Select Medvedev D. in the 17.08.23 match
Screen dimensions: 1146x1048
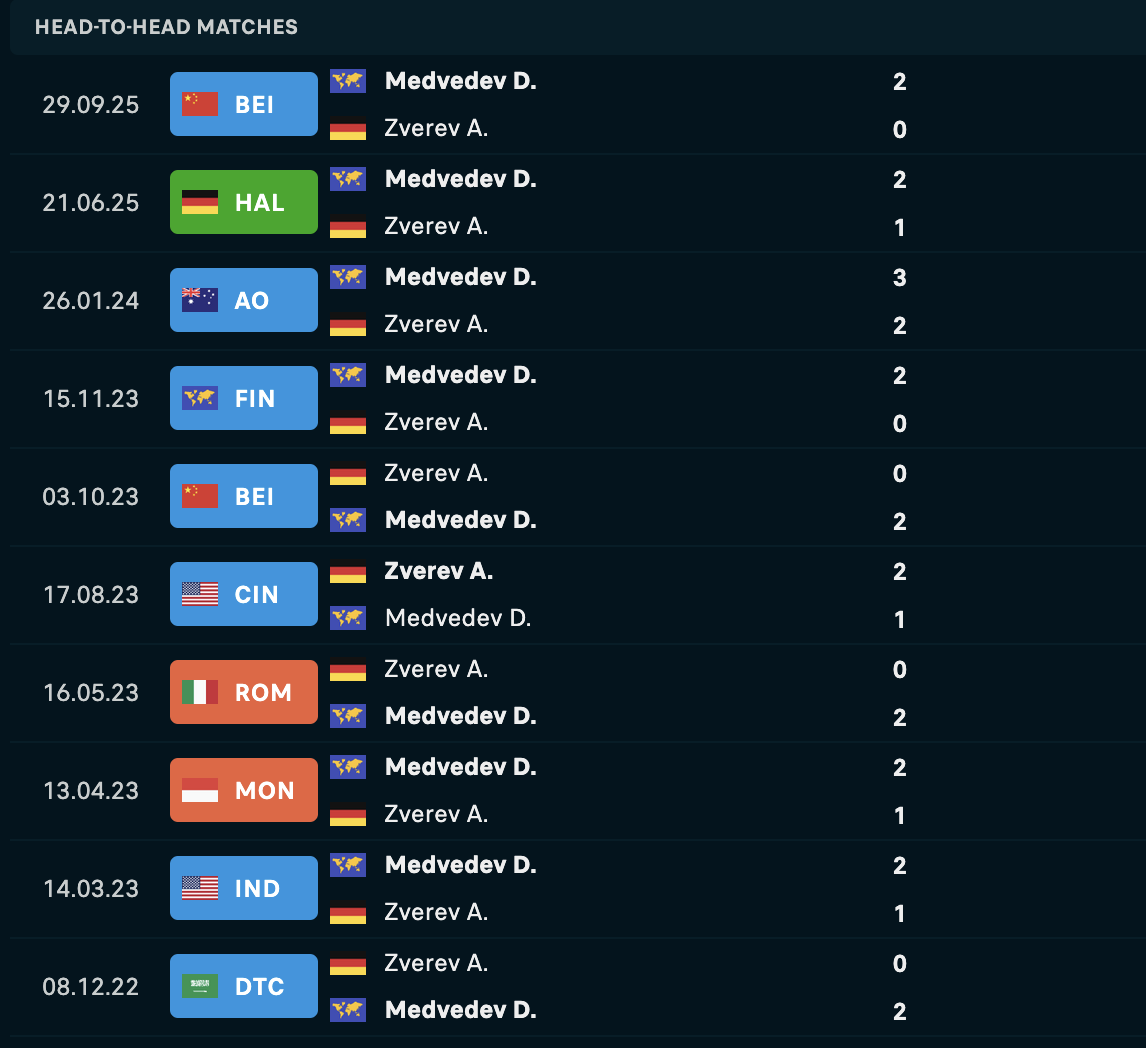click(x=458, y=618)
